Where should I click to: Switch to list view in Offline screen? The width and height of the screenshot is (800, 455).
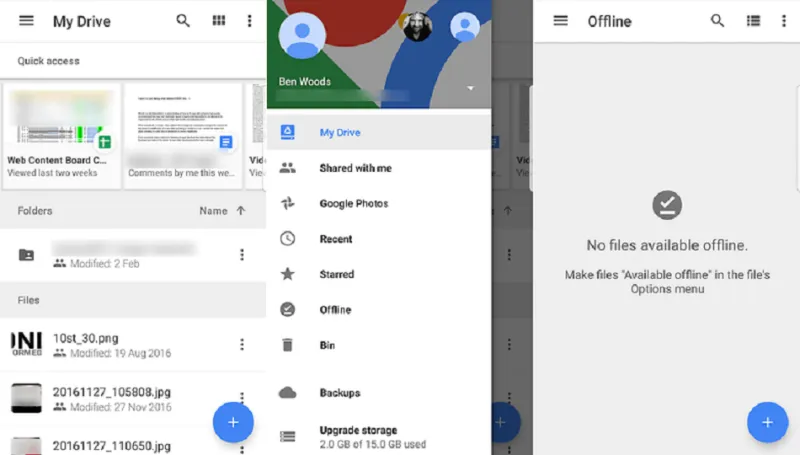click(752, 21)
